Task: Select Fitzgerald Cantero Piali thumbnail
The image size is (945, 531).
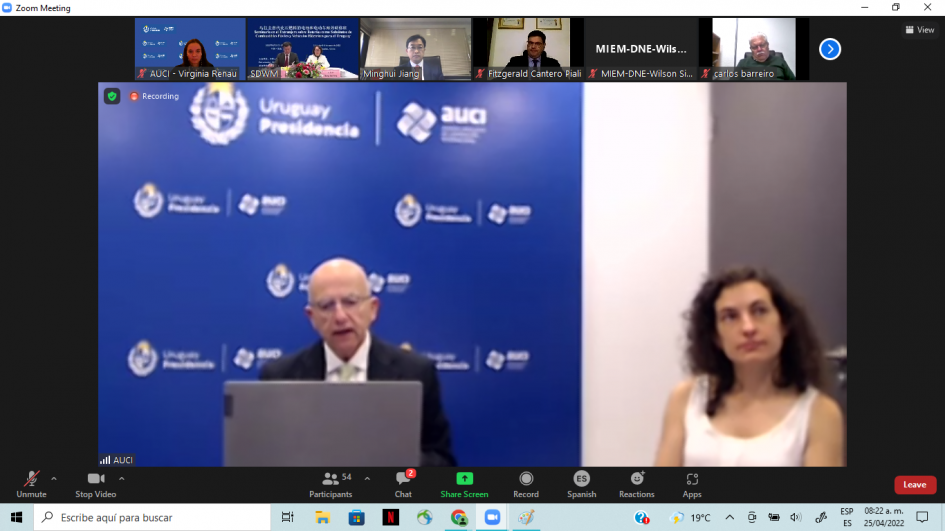Action: click(529, 49)
